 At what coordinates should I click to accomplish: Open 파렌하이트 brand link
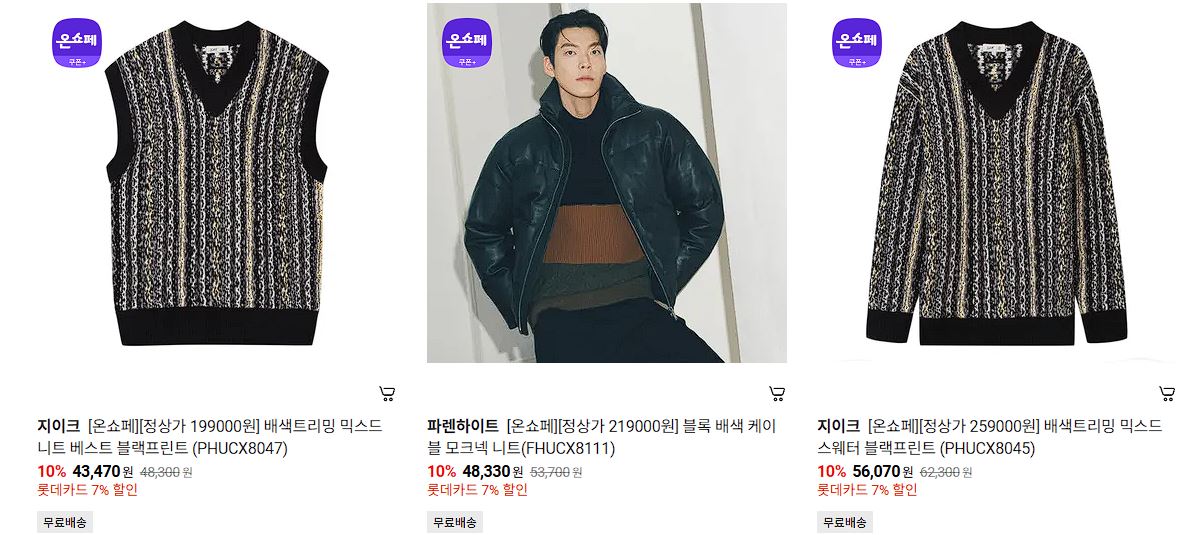[463, 425]
